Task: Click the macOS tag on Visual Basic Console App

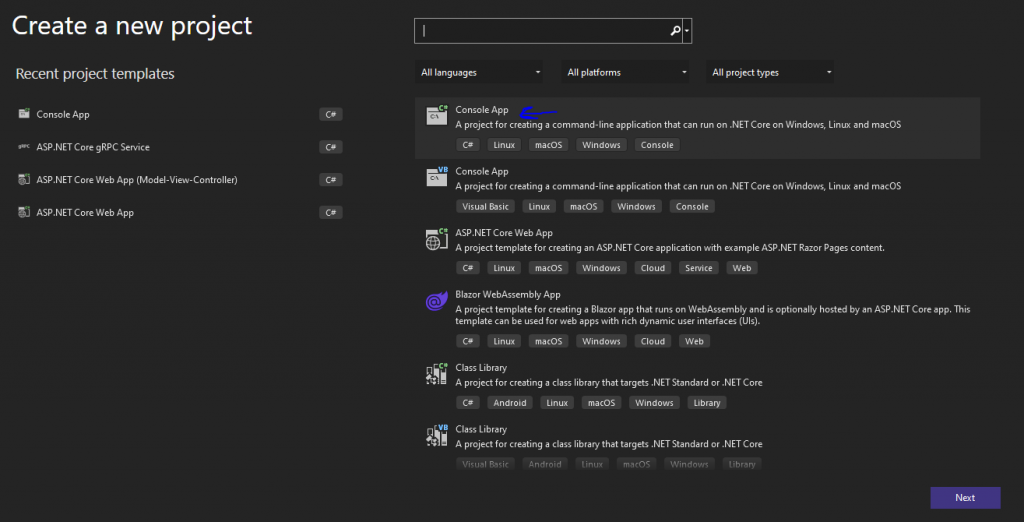Action: click(584, 206)
